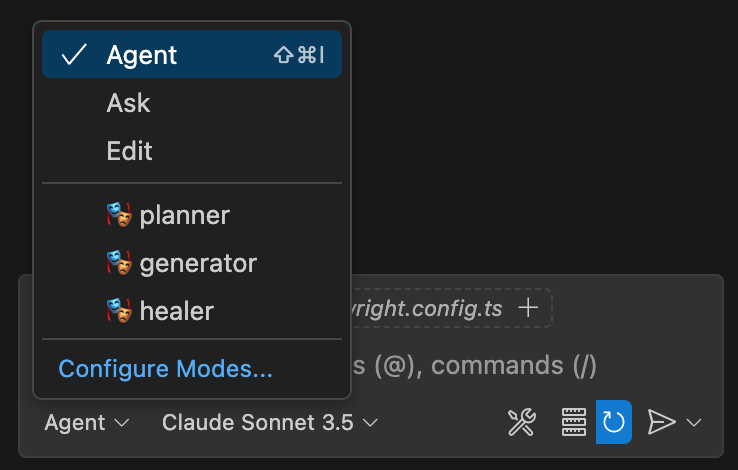Click the Configure Modes... link
Screen dimensions: 738x470
165,369
